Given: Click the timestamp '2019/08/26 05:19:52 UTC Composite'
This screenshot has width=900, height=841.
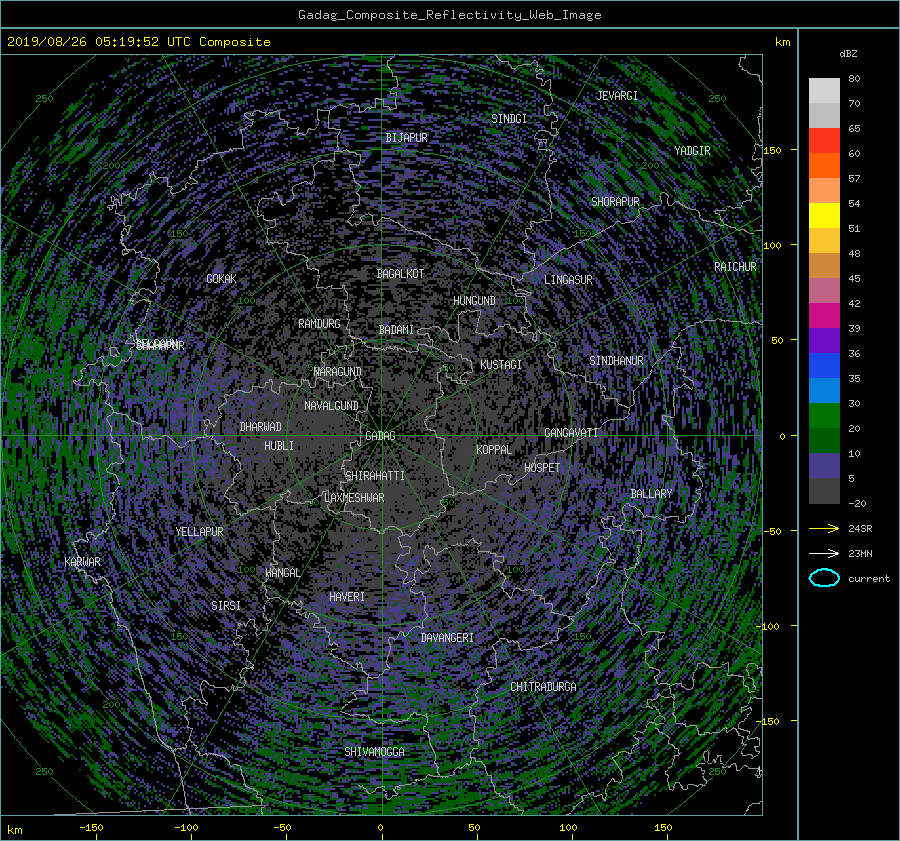Looking at the screenshot, I should (138, 42).
